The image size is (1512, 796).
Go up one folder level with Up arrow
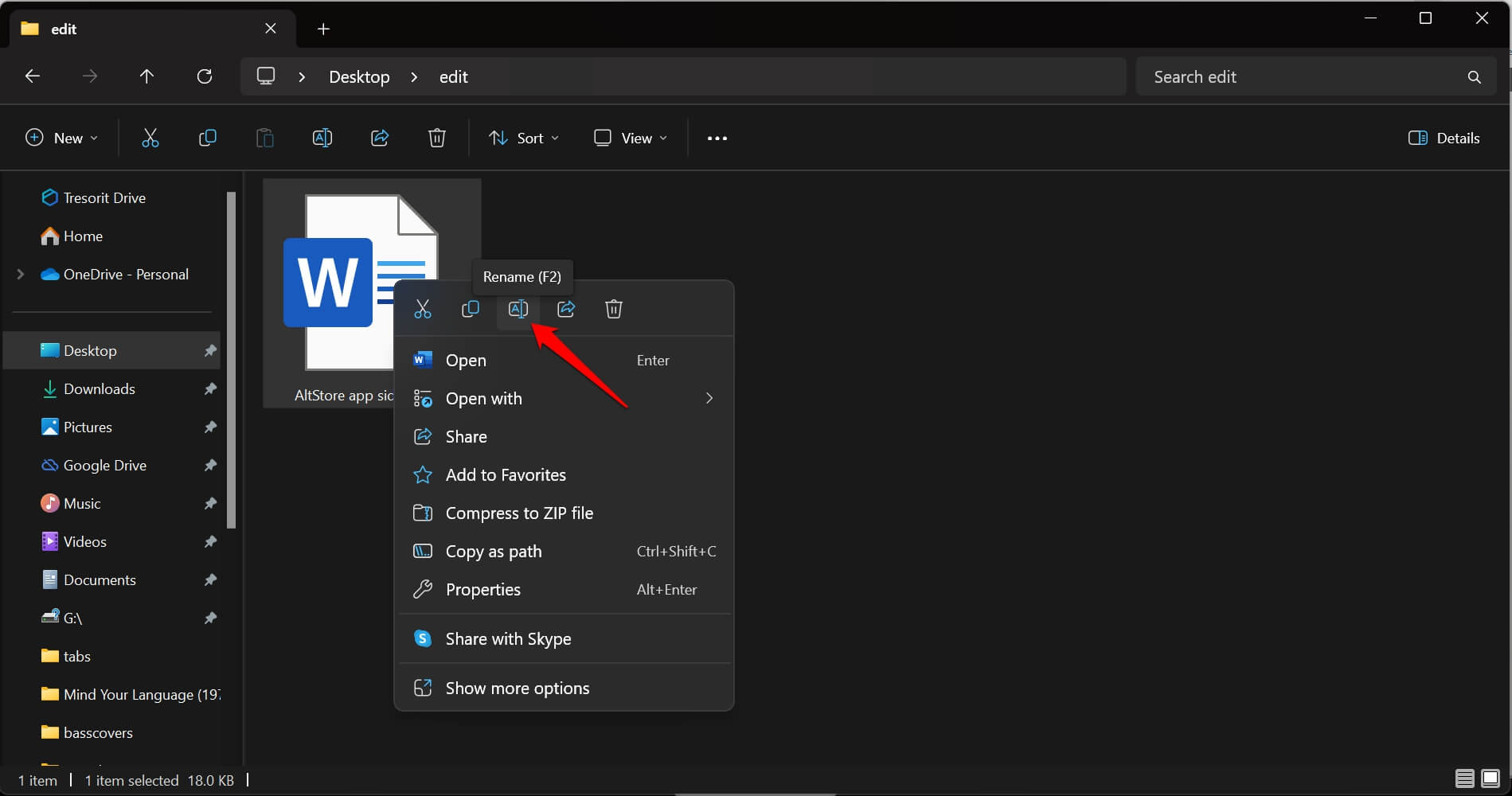(x=147, y=76)
